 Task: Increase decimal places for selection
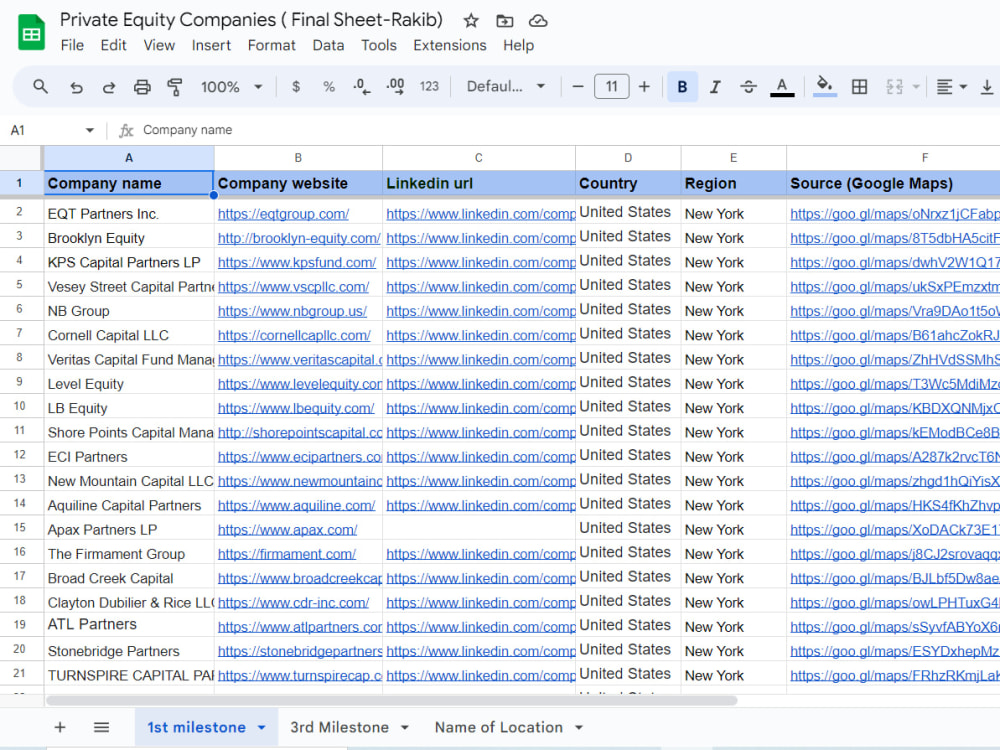pos(394,86)
